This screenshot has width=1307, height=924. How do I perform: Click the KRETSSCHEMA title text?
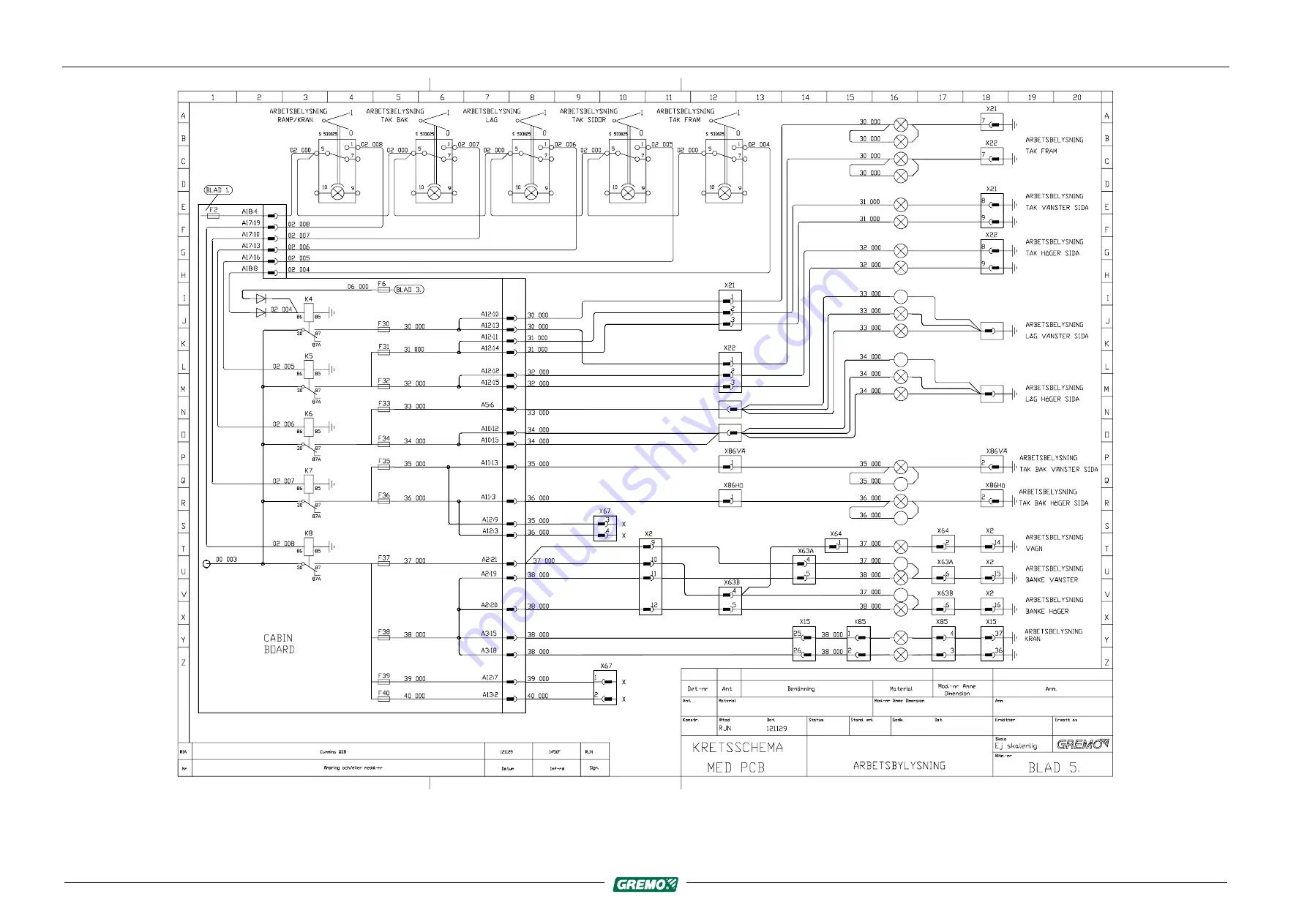[x=738, y=748]
